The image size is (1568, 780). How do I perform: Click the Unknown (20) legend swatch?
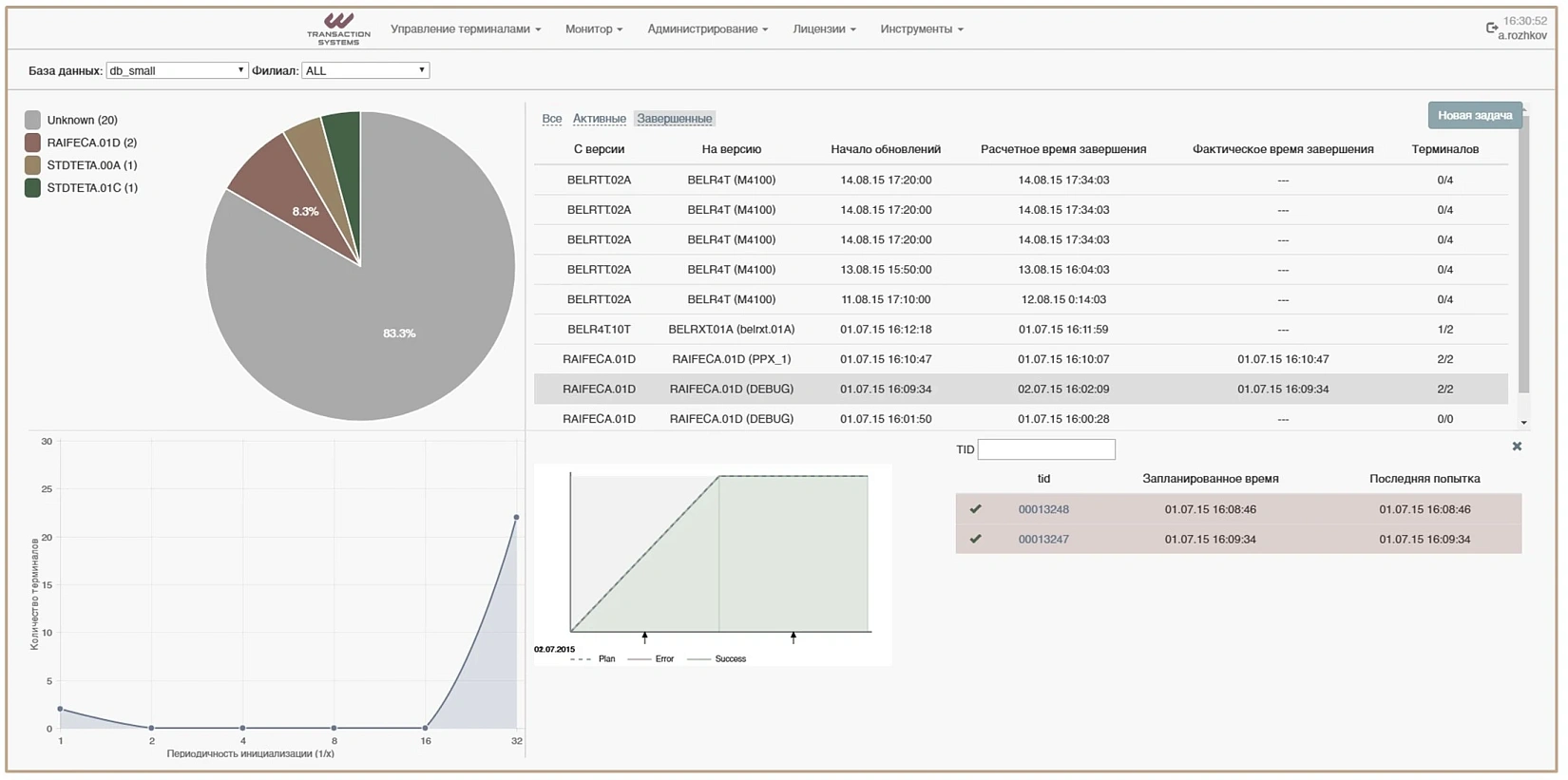point(32,120)
